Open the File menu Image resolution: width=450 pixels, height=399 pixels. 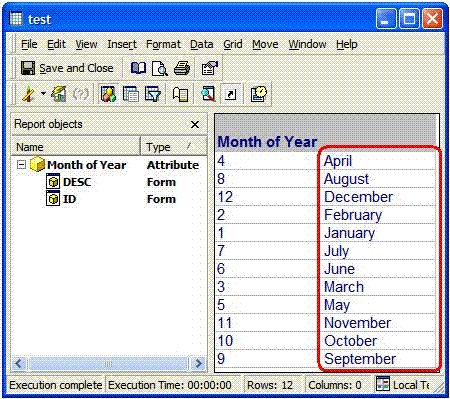click(29, 44)
